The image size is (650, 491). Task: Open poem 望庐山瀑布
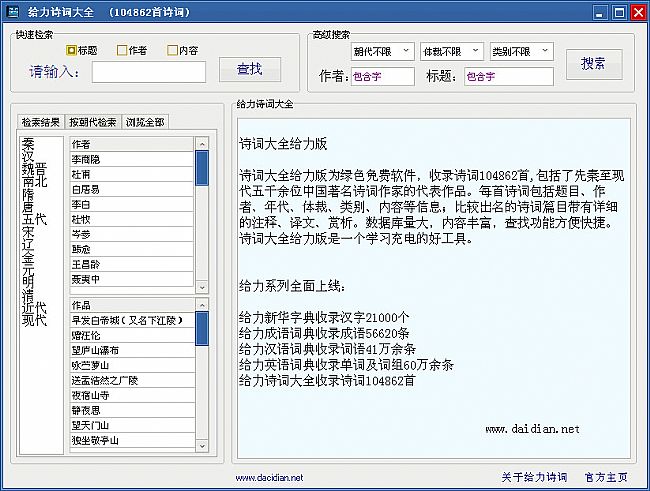133,350
